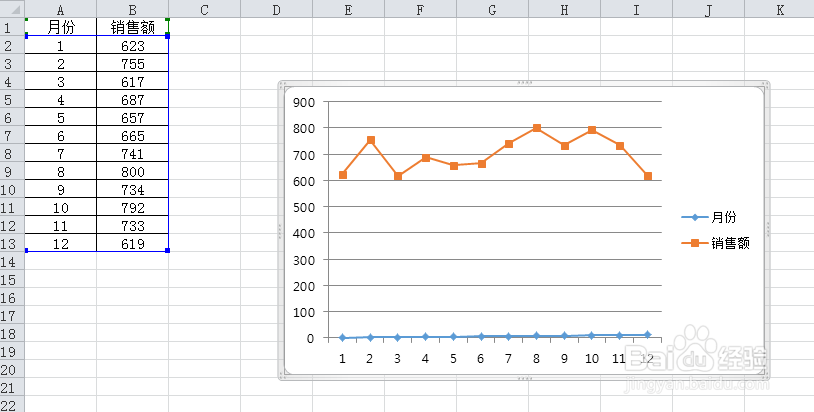
Task: Select column H header
Action: (x=564, y=9)
